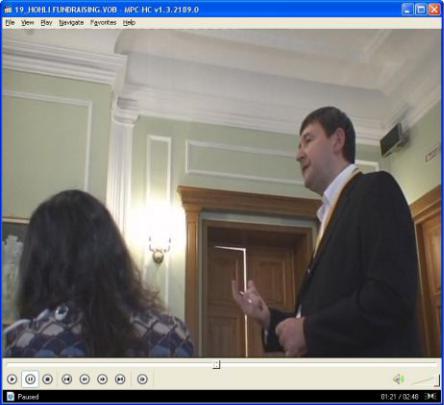
Task: Click the MPC window title bar icon
Action: click(x=8, y=10)
